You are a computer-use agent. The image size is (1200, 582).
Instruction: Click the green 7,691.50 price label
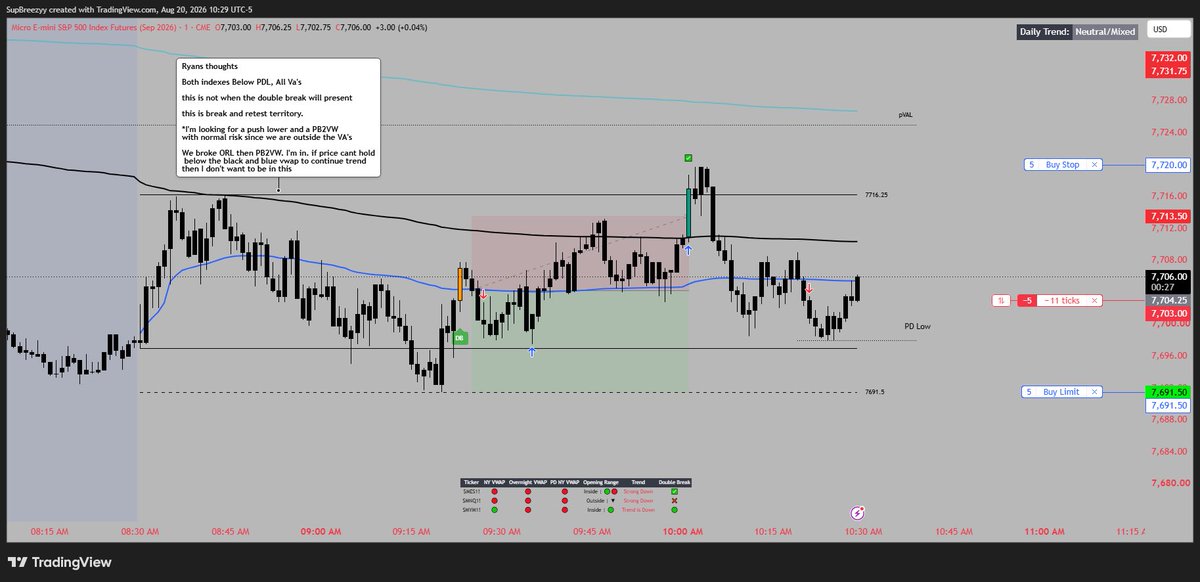(1168, 393)
